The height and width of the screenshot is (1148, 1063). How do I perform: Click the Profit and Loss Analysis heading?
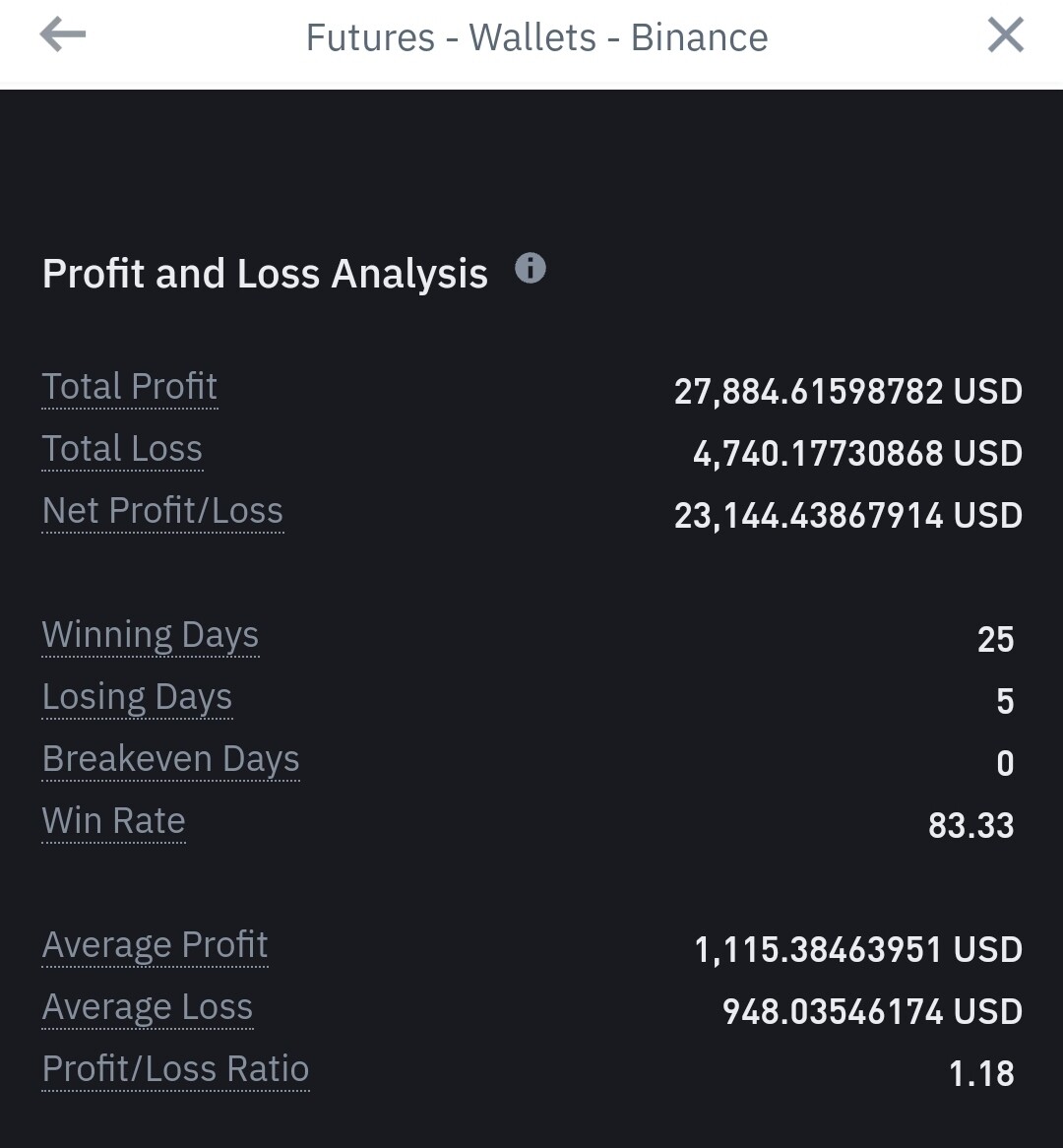pos(265,274)
